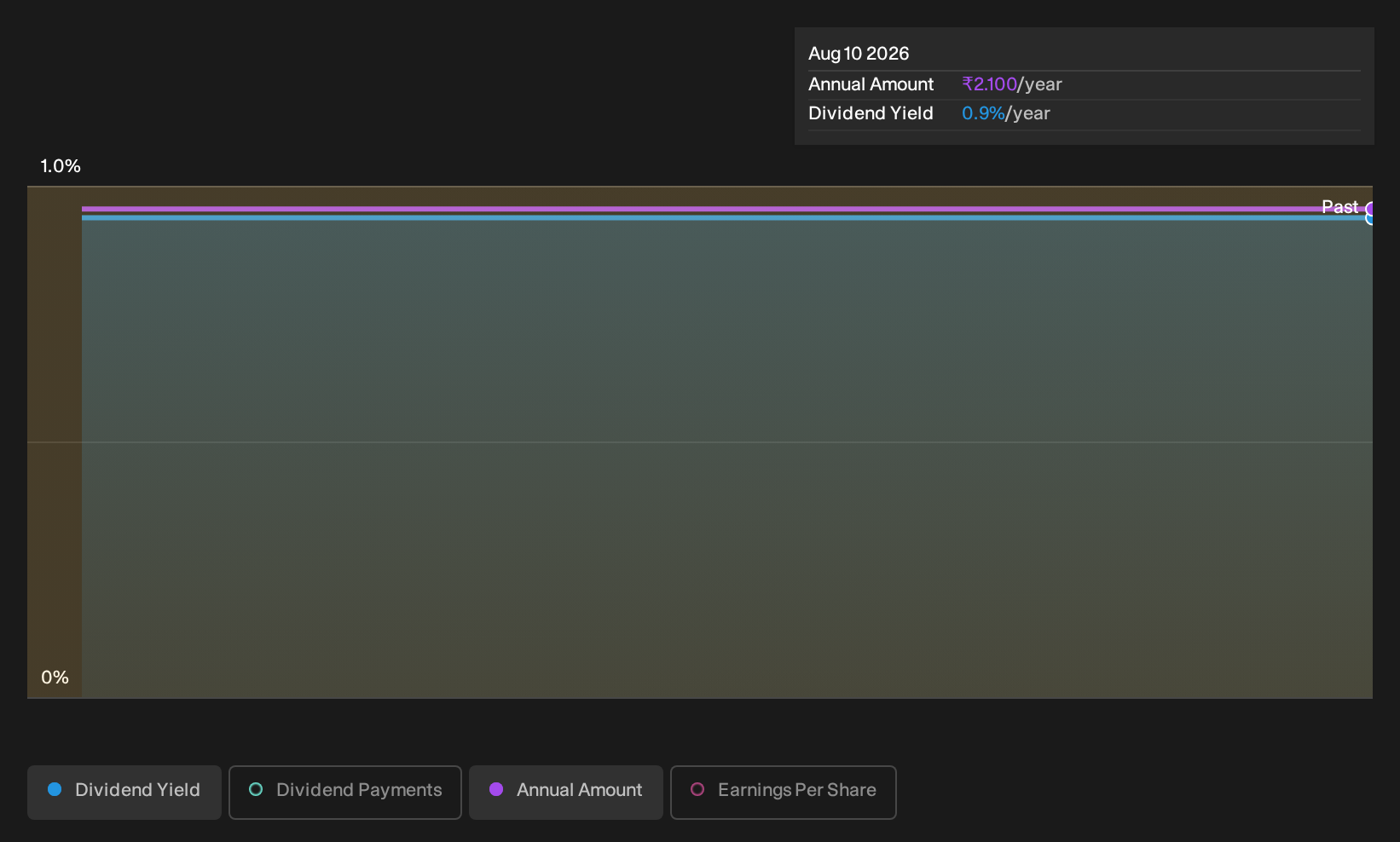Click the 'Annual Amount' label in tooltip

pos(871,84)
